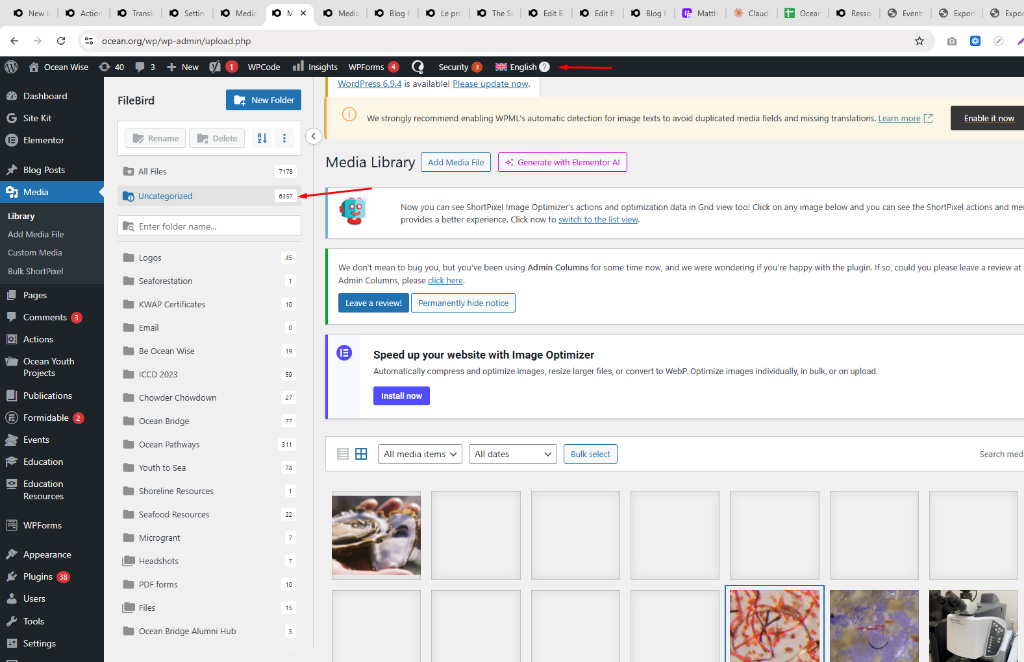Screen dimensions: 1024x662
Task: Select the All Files folder
Action: [209, 171]
